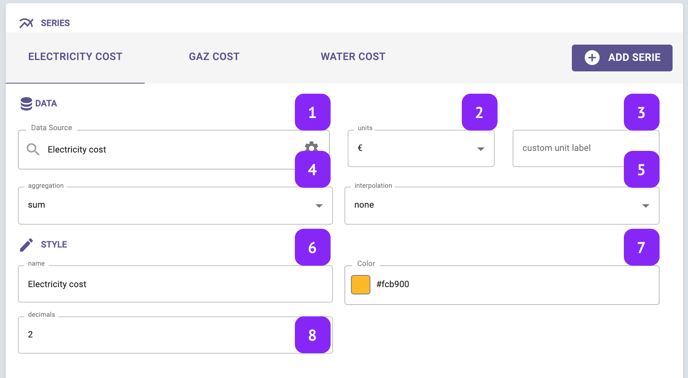
Task: Click the ADD SERIE button
Action: coord(622,58)
